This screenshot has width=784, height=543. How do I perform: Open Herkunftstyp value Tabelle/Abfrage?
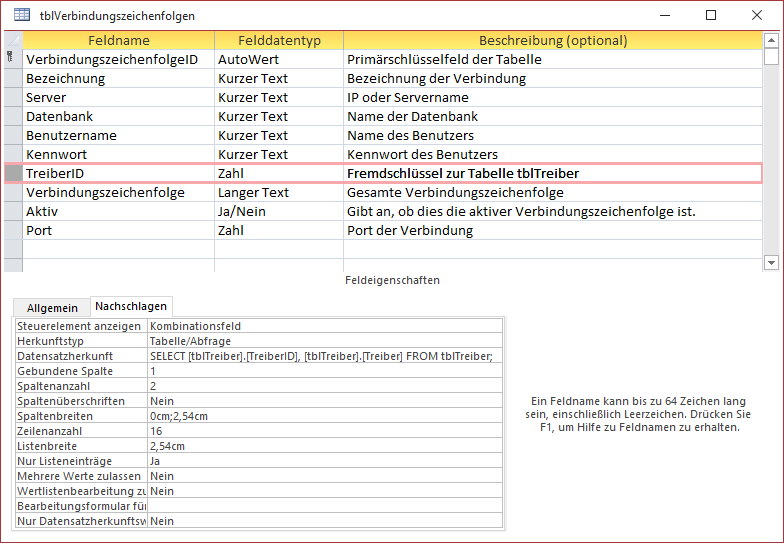(325, 341)
